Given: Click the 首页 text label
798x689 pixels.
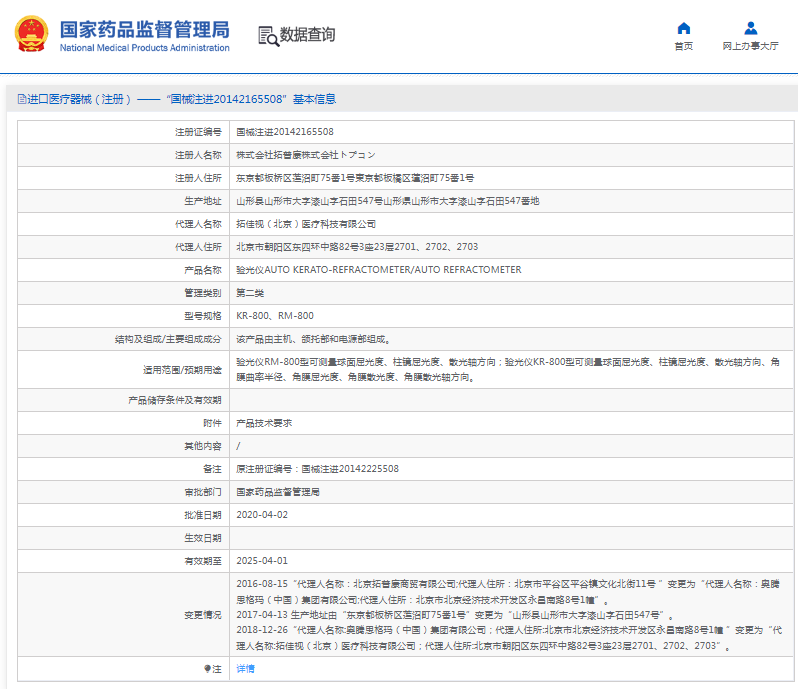Looking at the screenshot, I should tap(683, 46).
